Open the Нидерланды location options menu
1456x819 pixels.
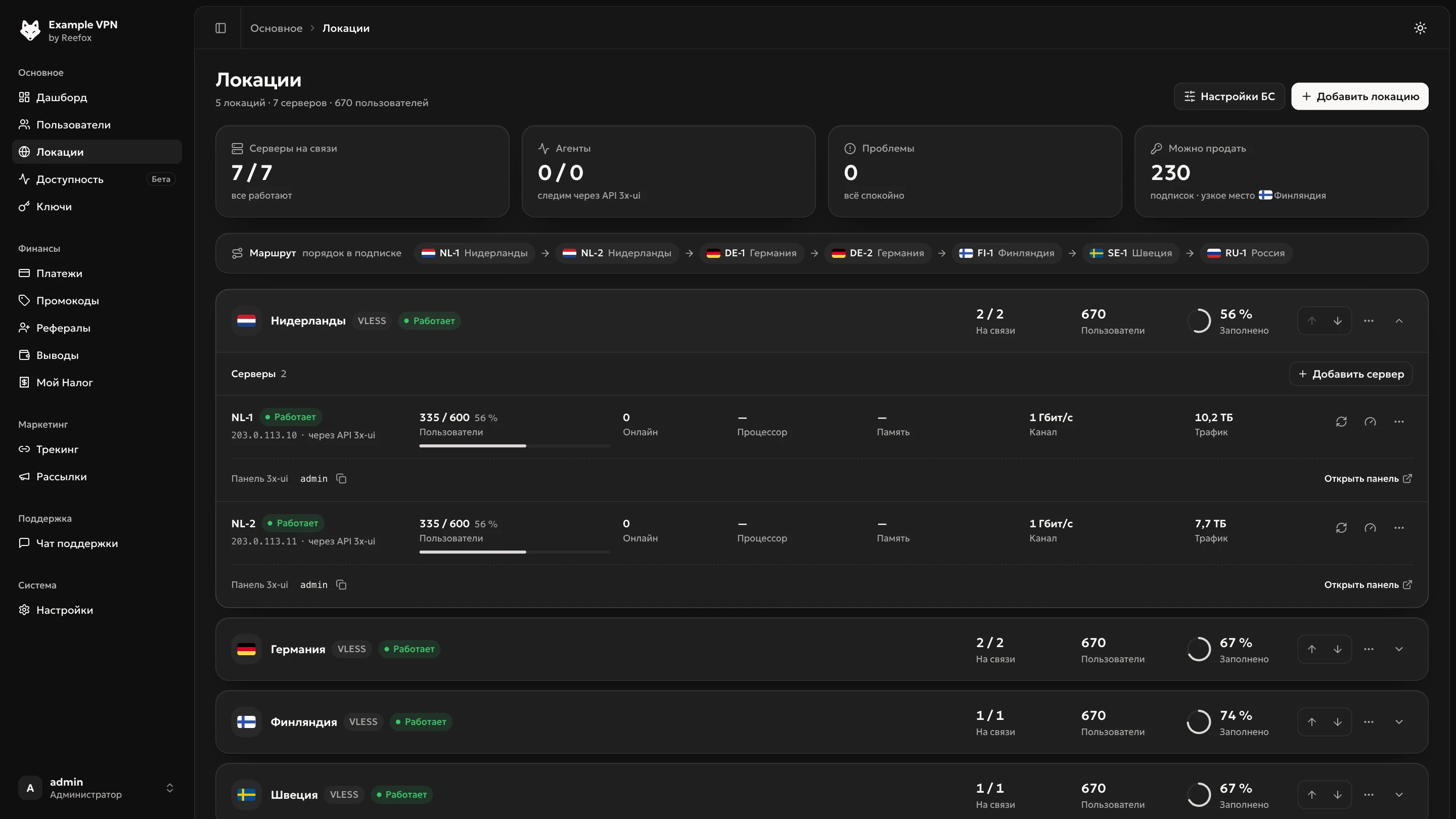coord(1369,321)
